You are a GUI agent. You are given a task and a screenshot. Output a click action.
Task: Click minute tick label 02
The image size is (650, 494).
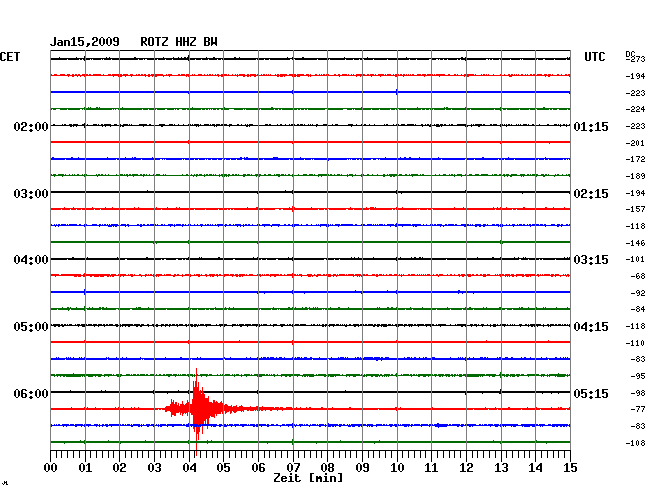pos(119,468)
